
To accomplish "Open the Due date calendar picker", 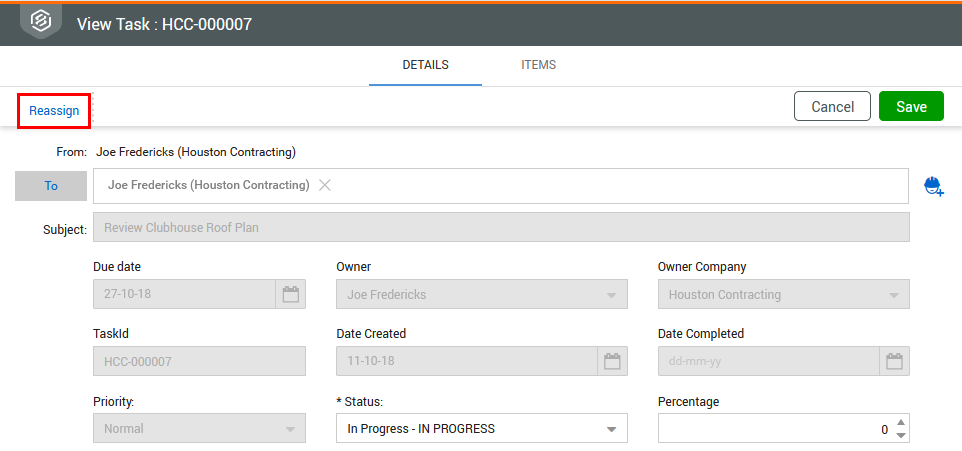I will click(291, 295).
